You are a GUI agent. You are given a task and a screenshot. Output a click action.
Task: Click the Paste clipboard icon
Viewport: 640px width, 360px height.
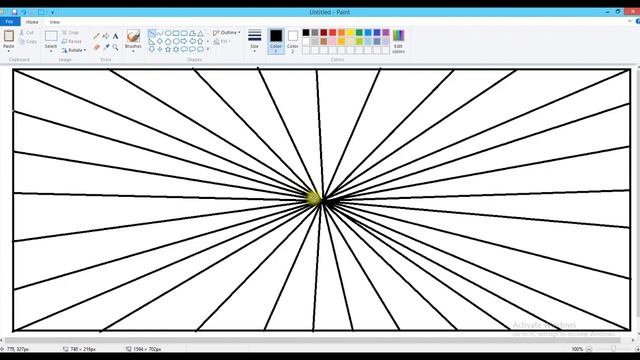pos(9,36)
